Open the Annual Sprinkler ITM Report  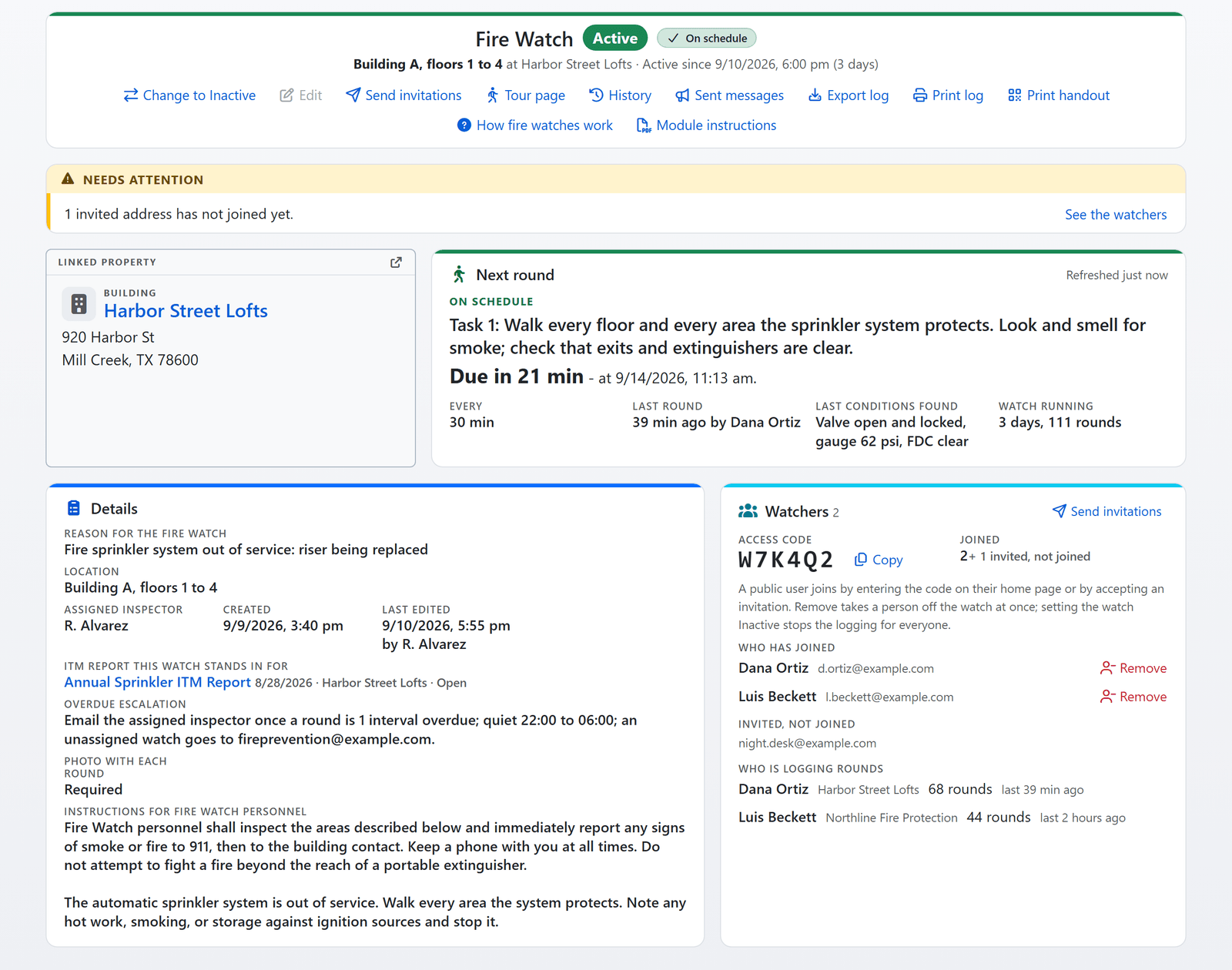coord(158,683)
